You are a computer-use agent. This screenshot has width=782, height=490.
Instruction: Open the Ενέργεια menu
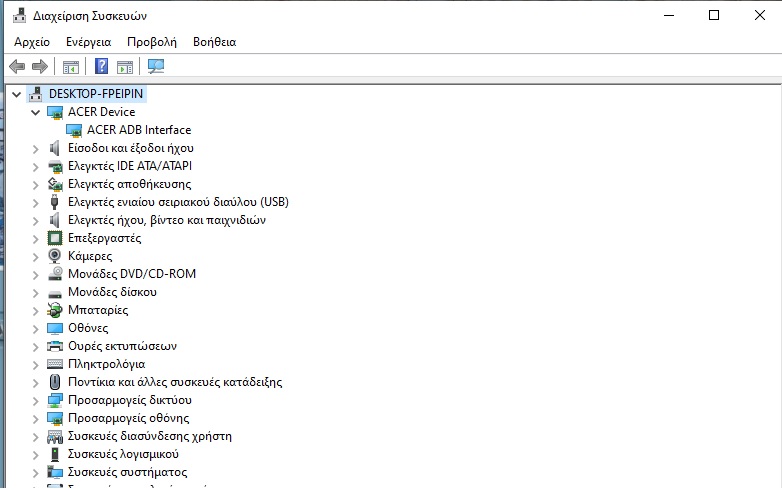click(88, 42)
